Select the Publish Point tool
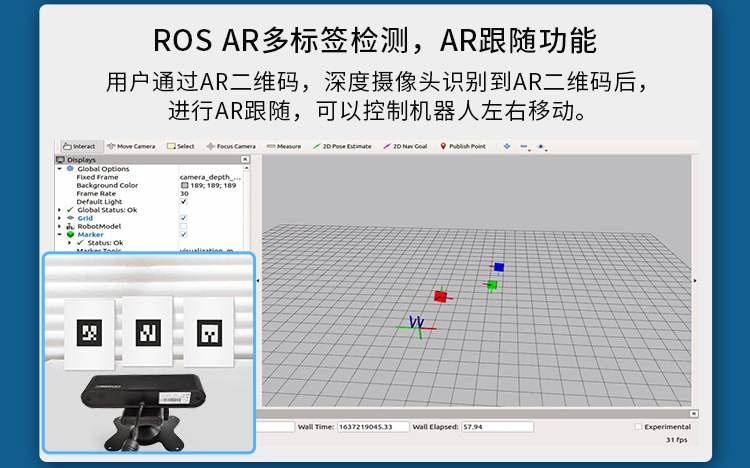Image resolution: width=750 pixels, height=468 pixels. pyautogui.click(x=463, y=146)
